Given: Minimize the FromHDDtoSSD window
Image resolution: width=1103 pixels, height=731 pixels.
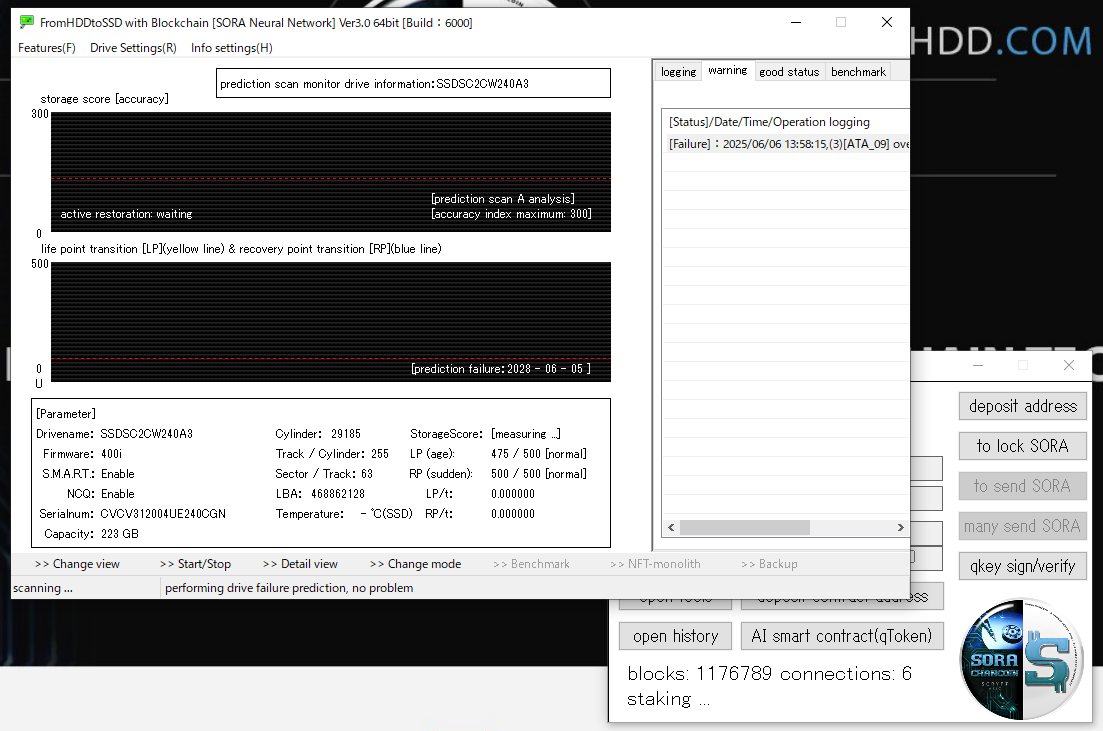Looking at the screenshot, I should [x=796, y=23].
